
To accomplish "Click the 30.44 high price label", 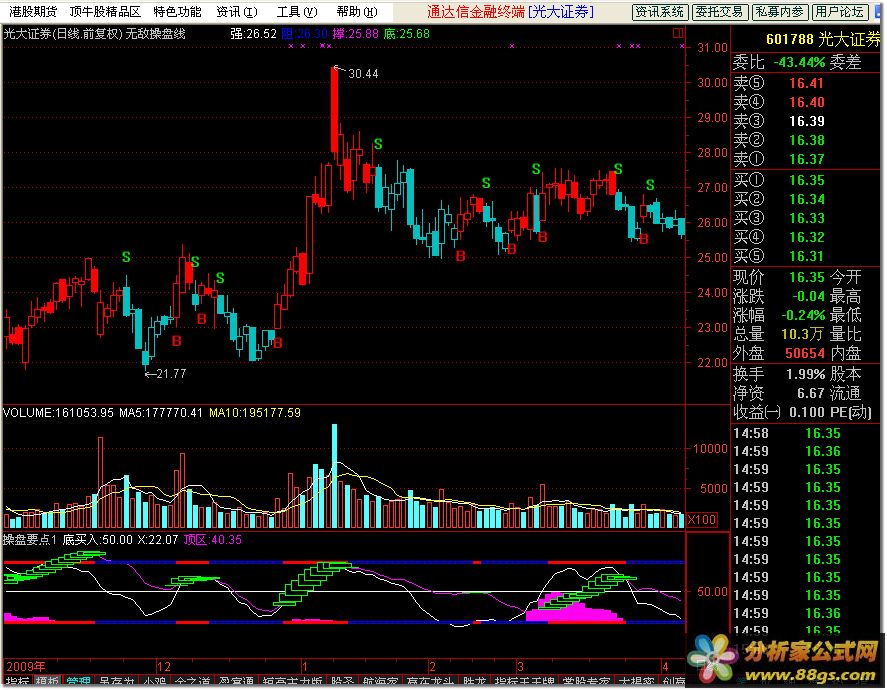I will click(x=363, y=74).
